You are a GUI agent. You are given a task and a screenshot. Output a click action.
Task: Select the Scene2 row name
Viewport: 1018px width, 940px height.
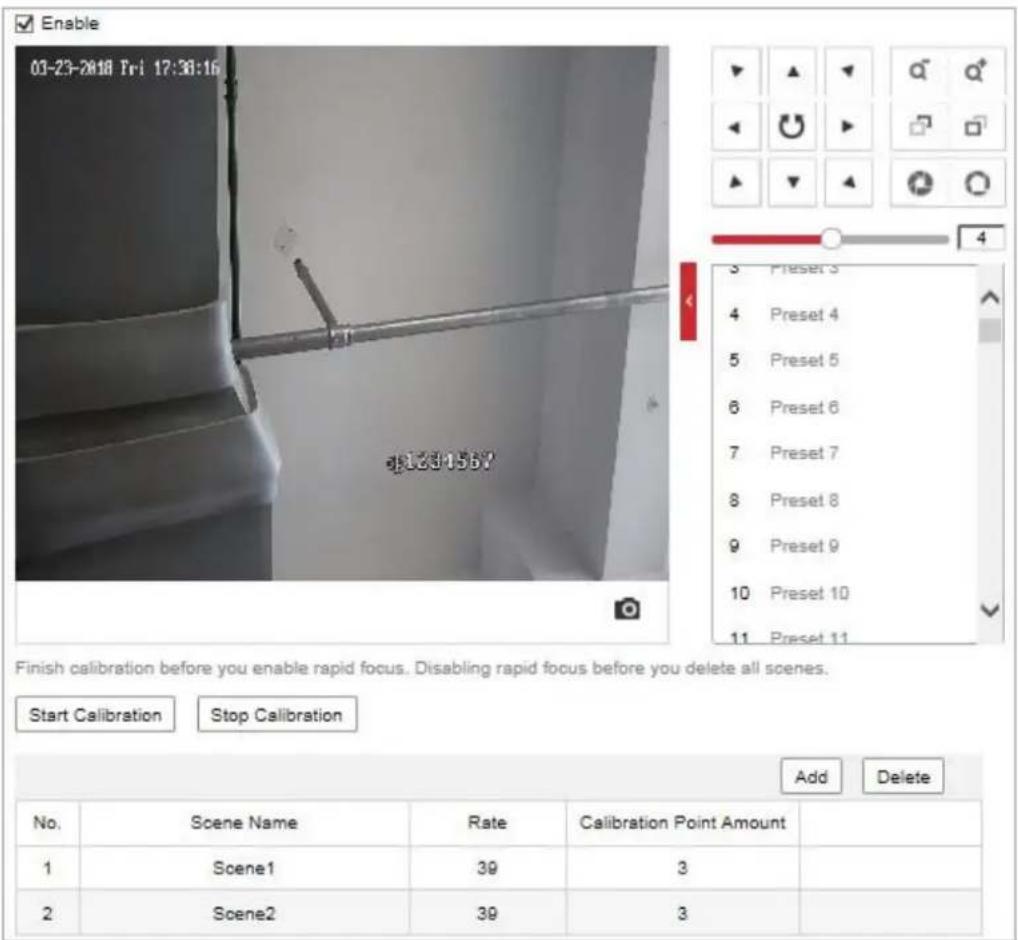(244, 913)
